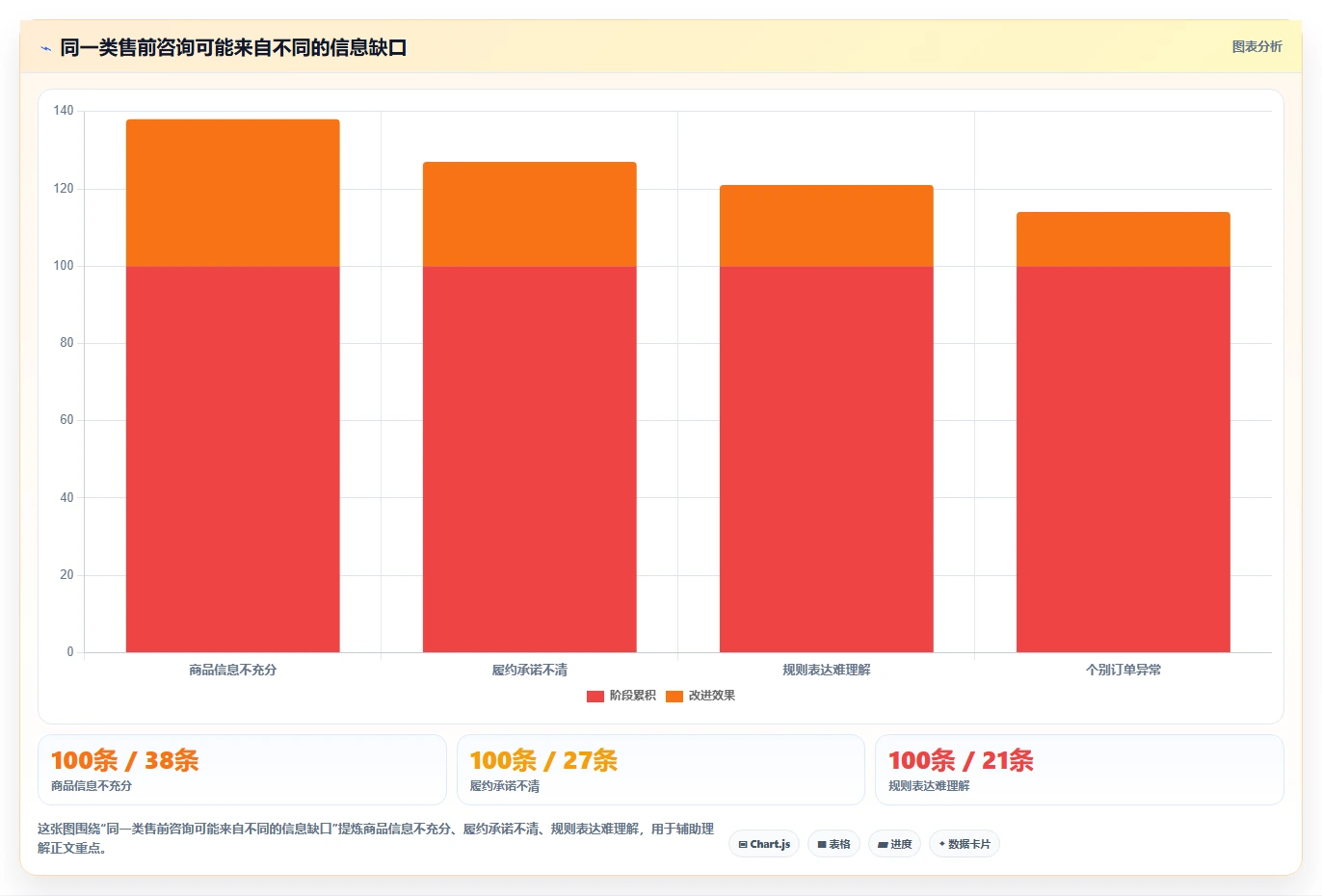The height and width of the screenshot is (896, 1322).
Task: Select the 进度 tag chip
Action: click(894, 844)
